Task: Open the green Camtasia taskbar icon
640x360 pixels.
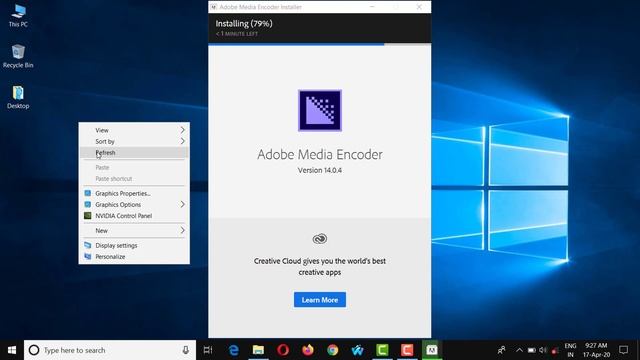Action: pos(382,350)
